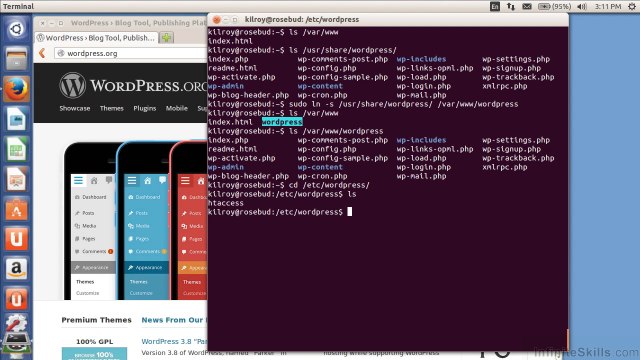Launch Firefox from the dock
This screenshot has width=640, height=360.
pos(16,89)
